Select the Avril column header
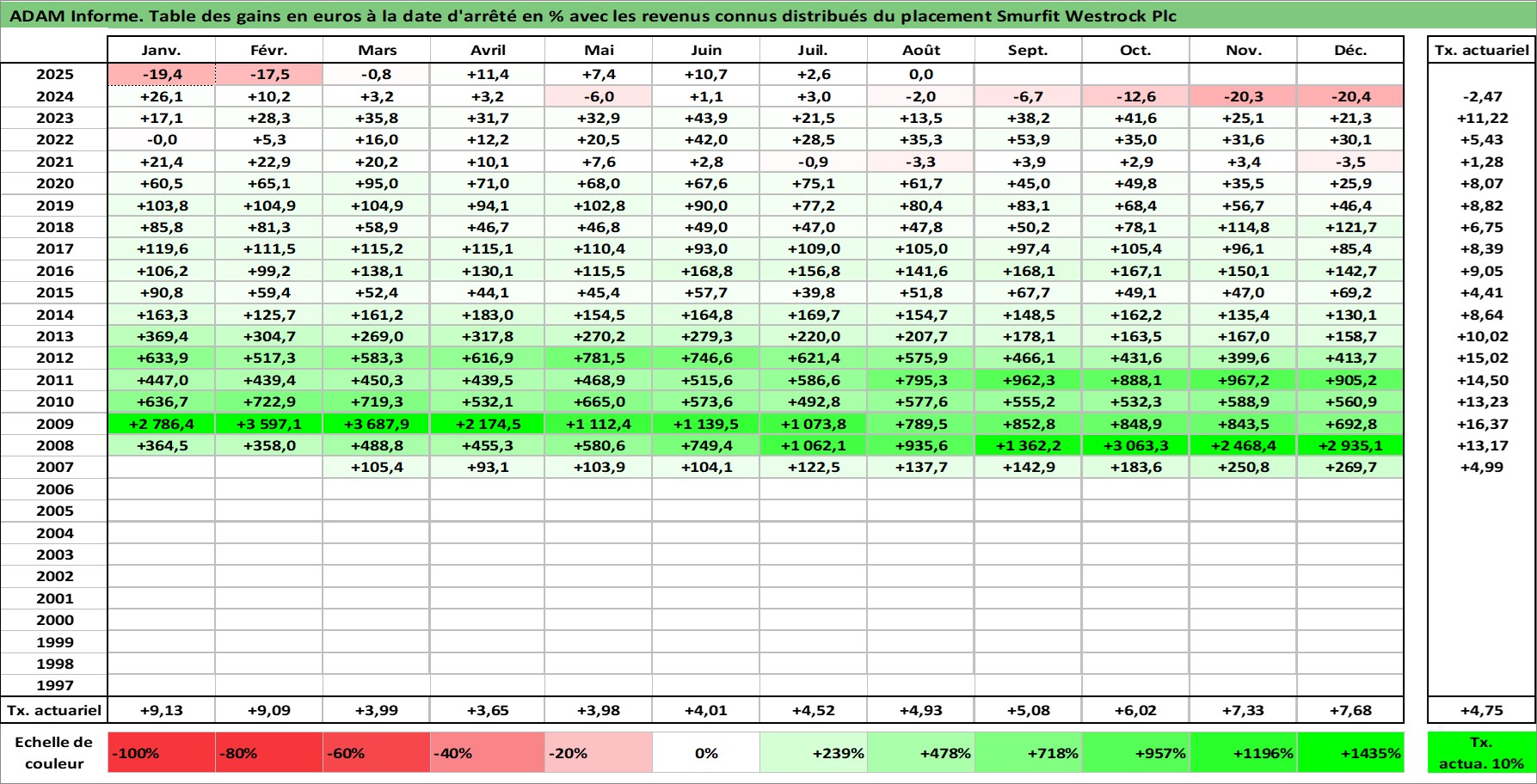 488,50
